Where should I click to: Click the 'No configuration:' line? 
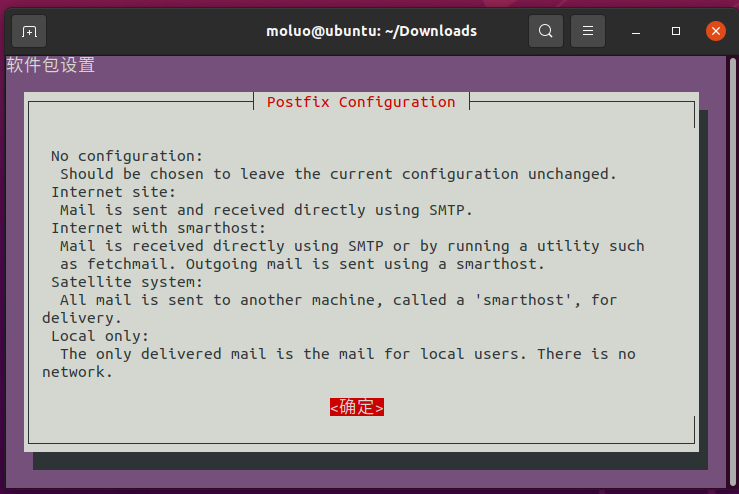[x=127, y=156]
